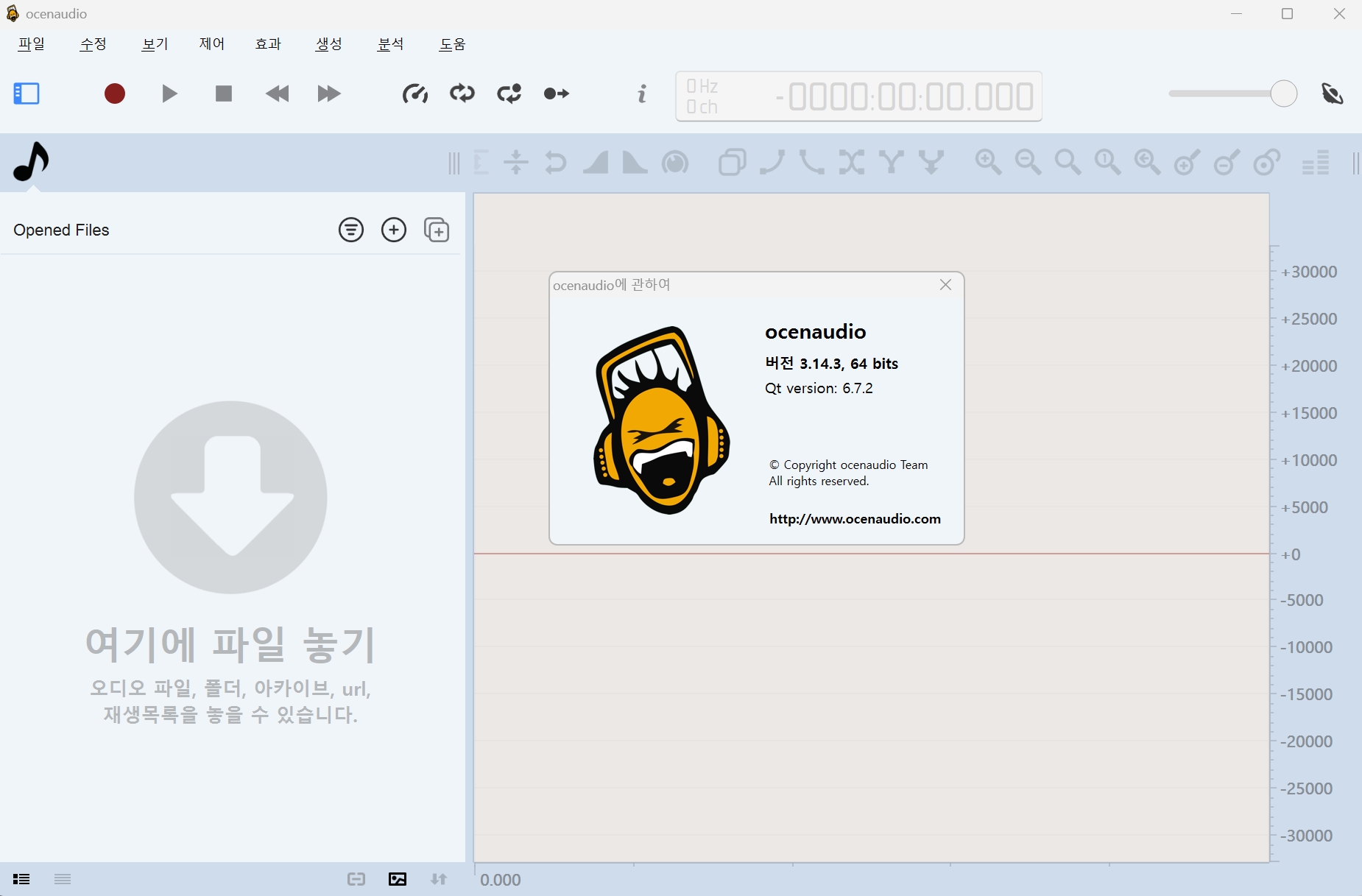The image size is (1362, 896).
Task: Toggle the waveform thumbnail icon in bottom bar
Action: 398,879
